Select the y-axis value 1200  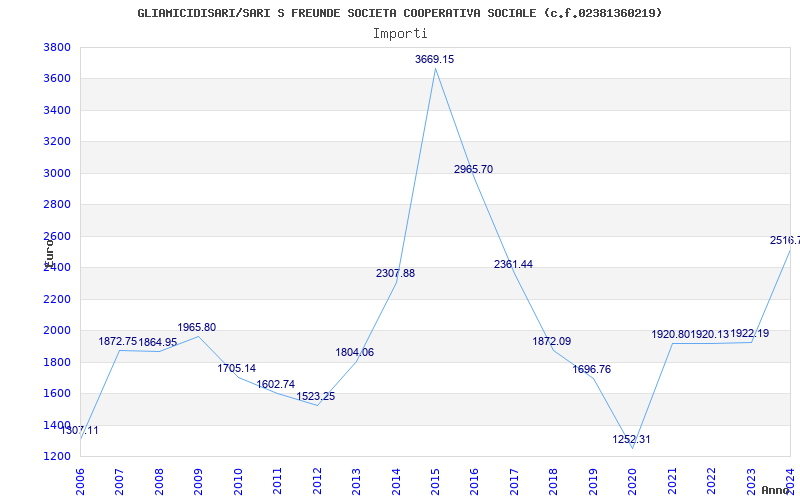57,457
